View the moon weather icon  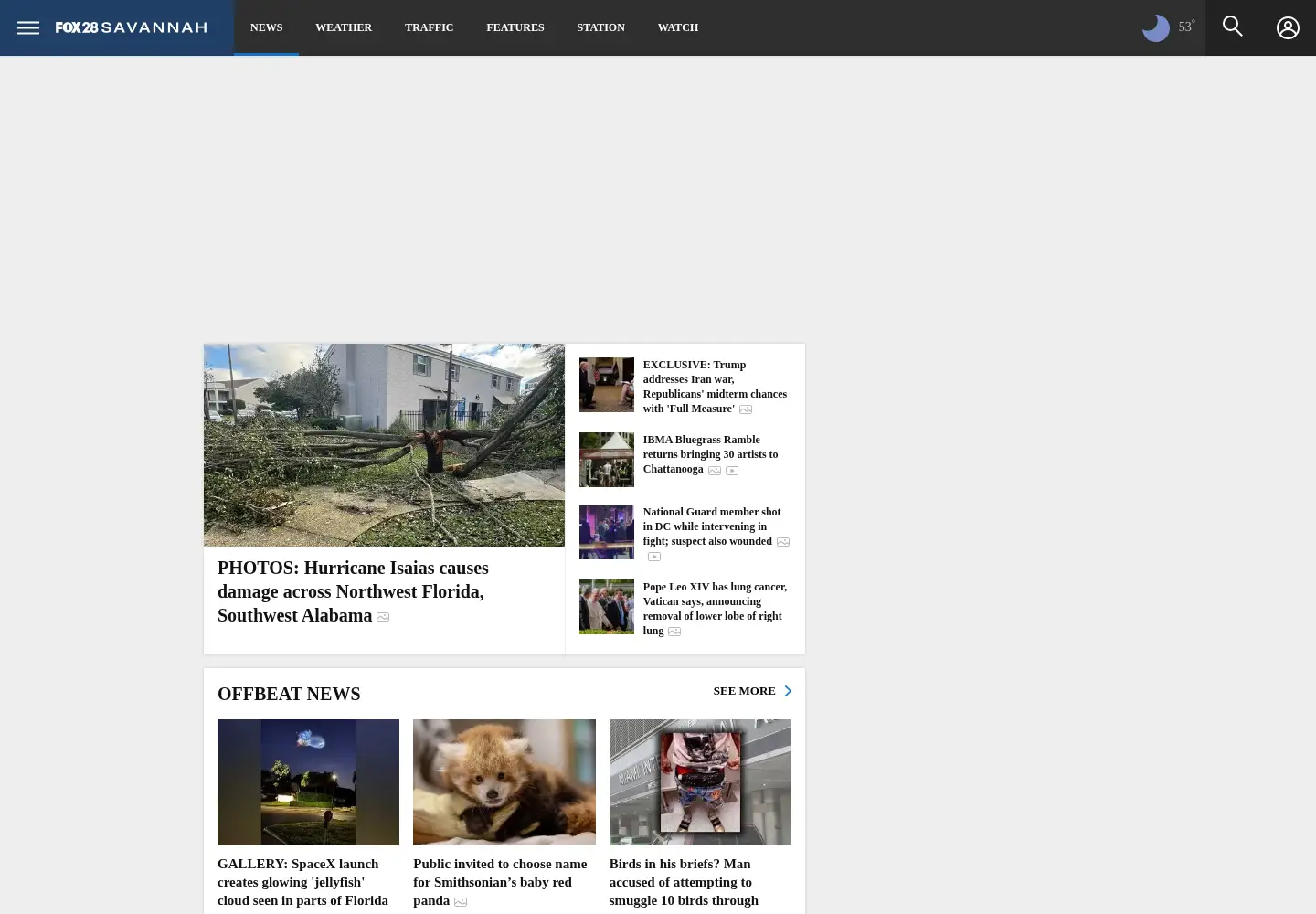coord(1156,28)
